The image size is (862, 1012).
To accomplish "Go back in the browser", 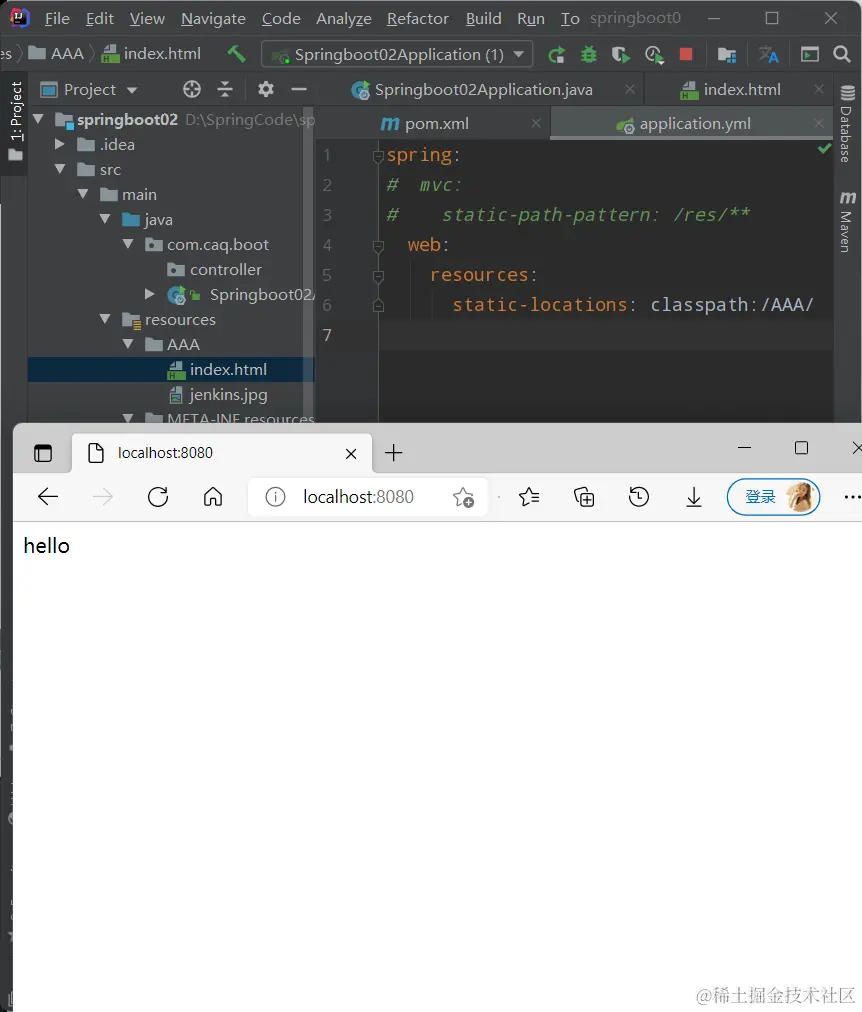I will click(48, 497).
